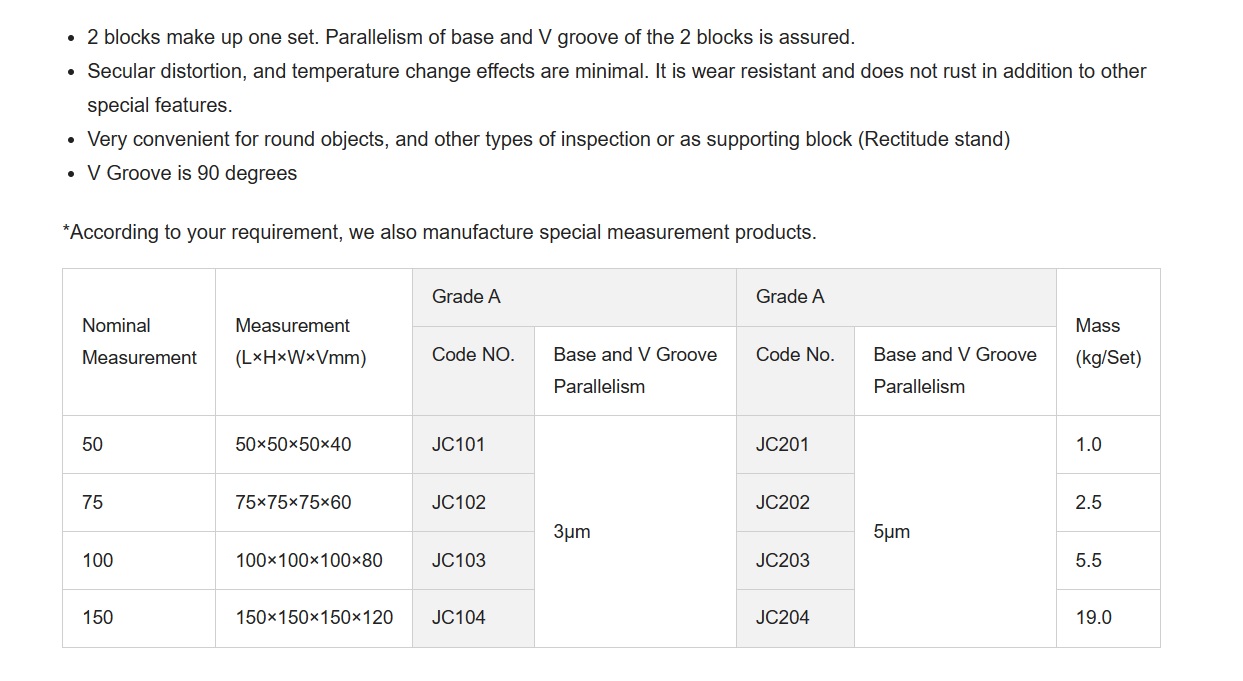Click the V Groove is 90 degrees bullet

(192, 173)
